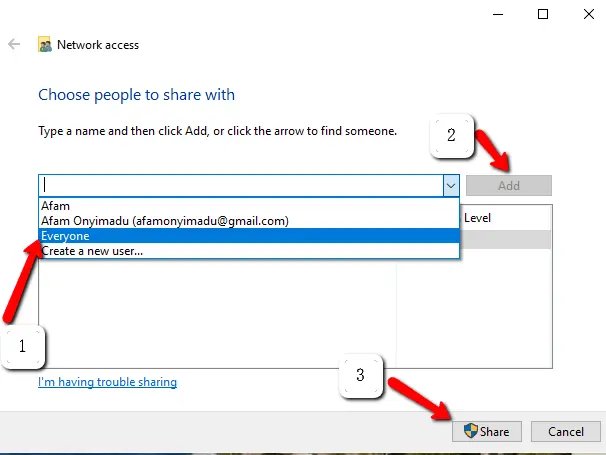Click the annotation box numbered 3
Screen dimensions: 606x455
pyautogui.click(x=361, y=375)
